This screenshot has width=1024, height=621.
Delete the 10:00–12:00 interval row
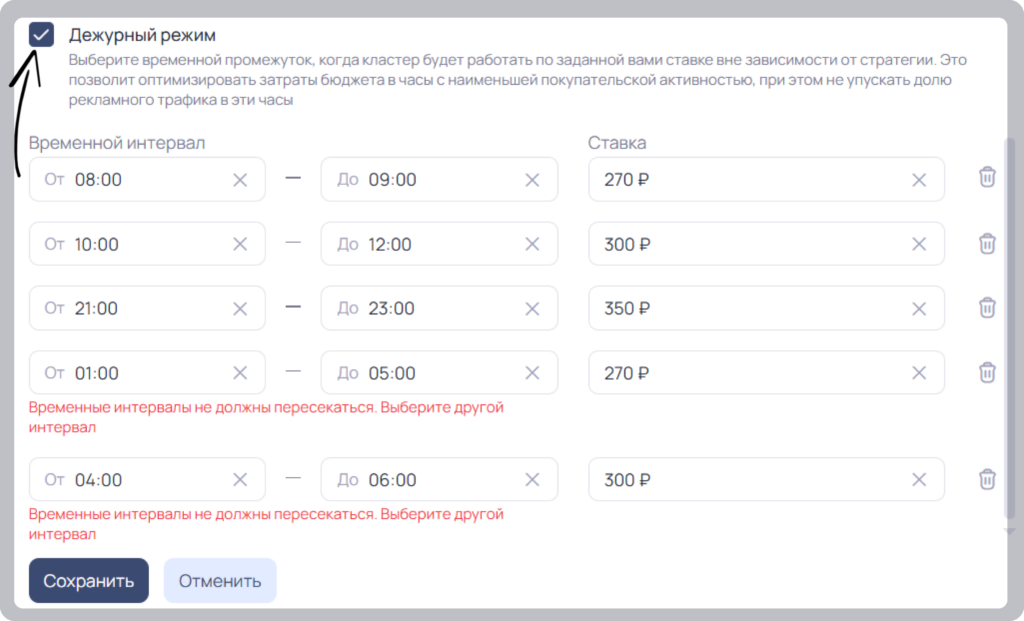[x=987, y=244]
